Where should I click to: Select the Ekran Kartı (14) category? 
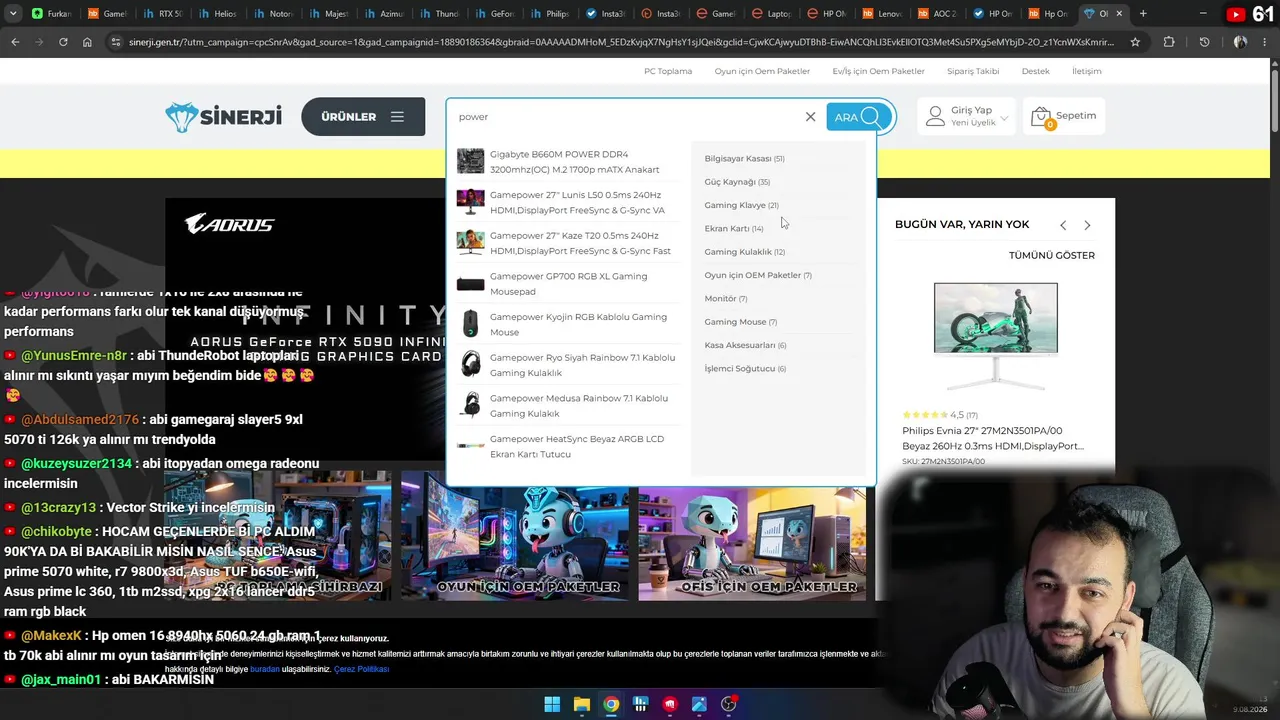click(x=734, y=228)
